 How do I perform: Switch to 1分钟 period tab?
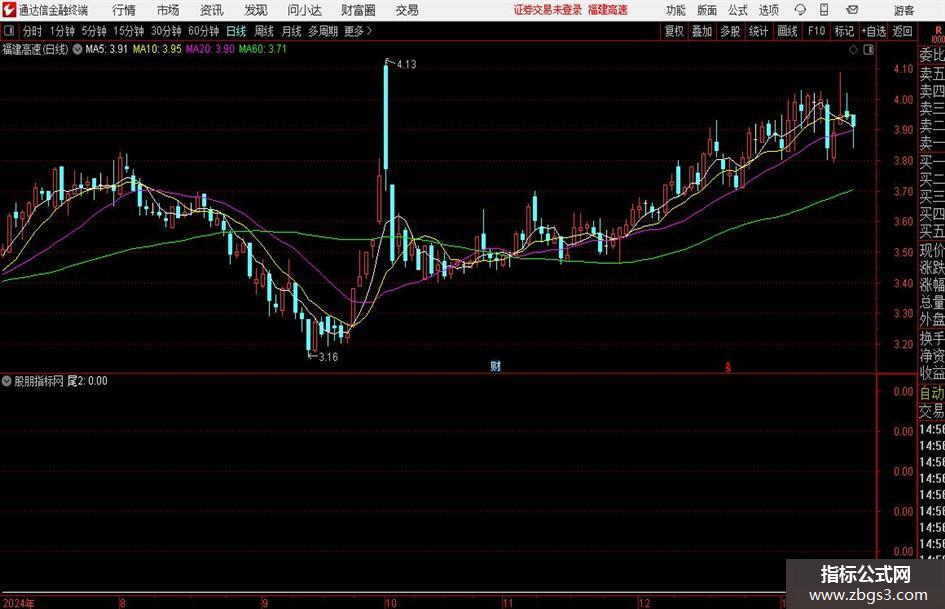pyautogui.click(x=61, y=31)
